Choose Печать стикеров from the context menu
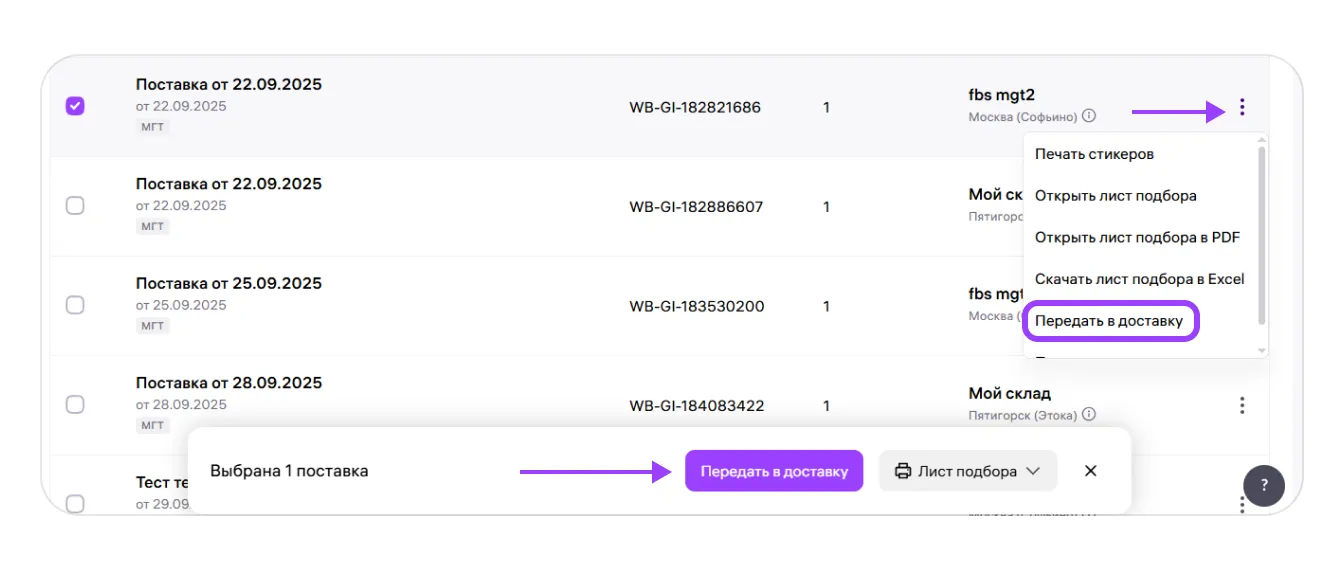1344x570 pixels. tap(1094, 154)
